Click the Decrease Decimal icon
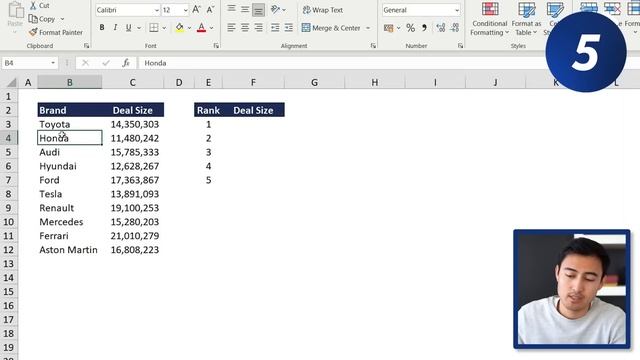This screenshot has height=360, width=640. pos(454,28)
